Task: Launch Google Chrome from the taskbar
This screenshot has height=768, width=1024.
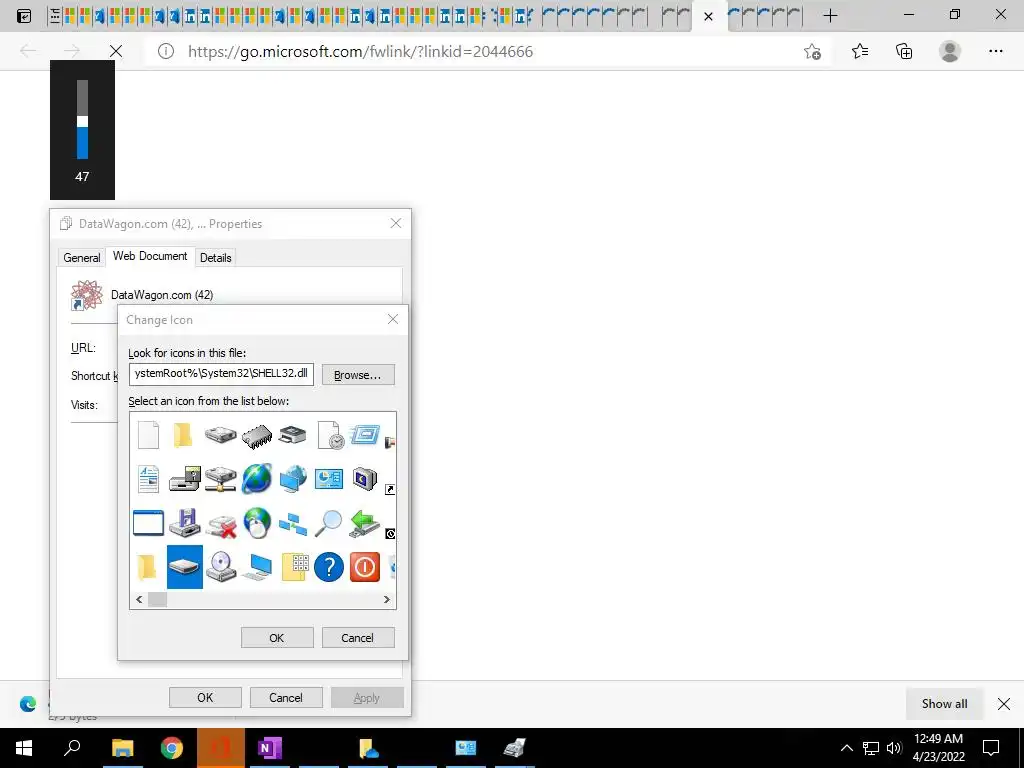Action: click(172, 748)
